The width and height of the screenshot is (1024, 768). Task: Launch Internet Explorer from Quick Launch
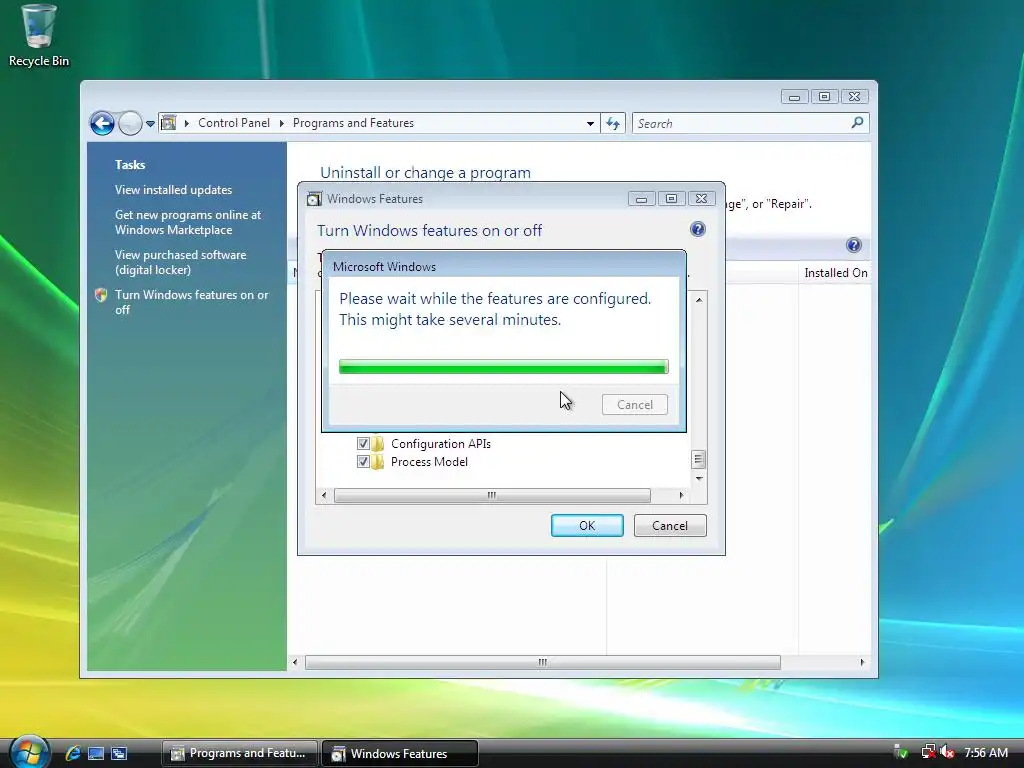pos(72,753)
